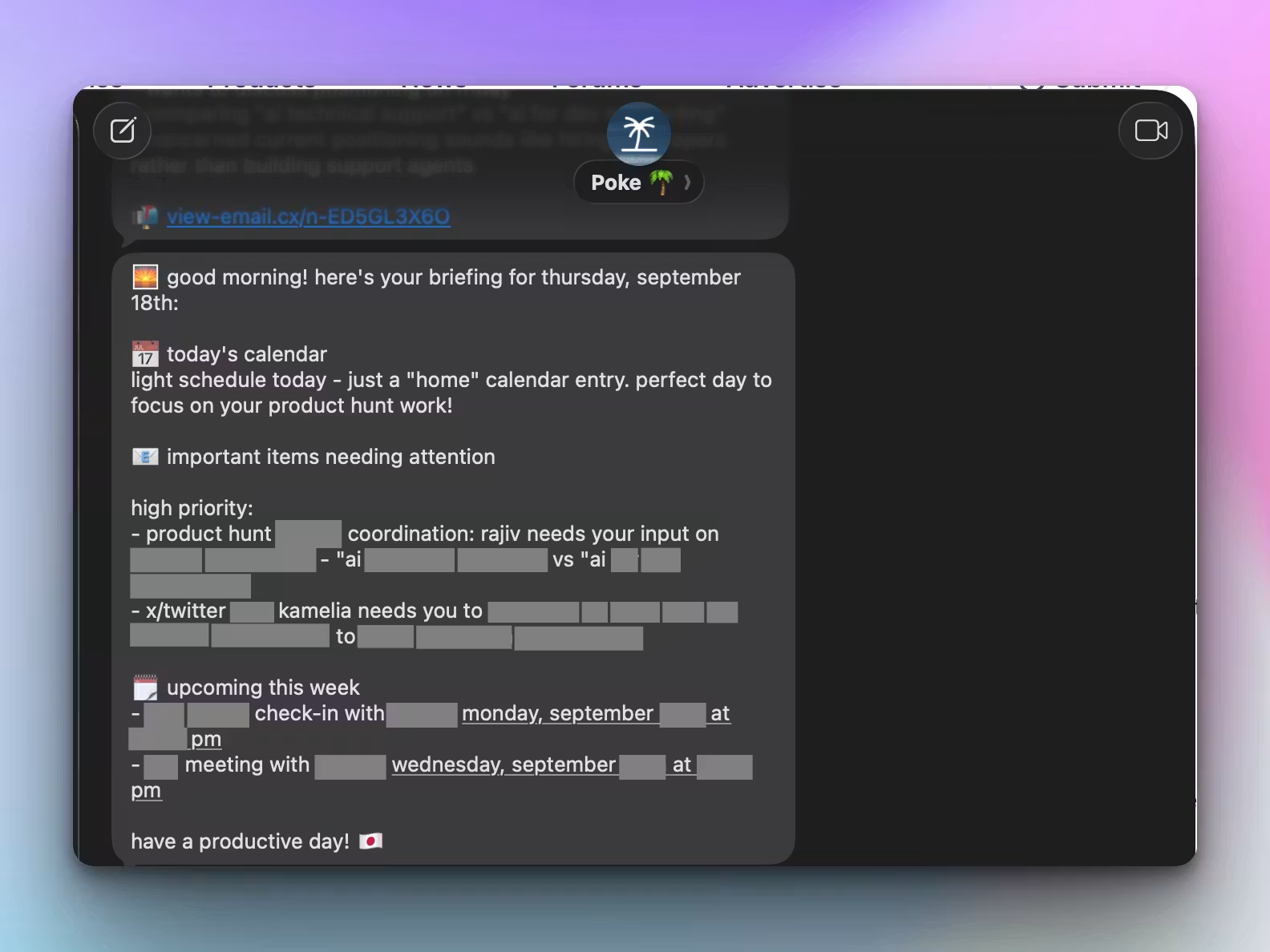1270x952 pixels.
Task: Expand Poke conversation details chevron
Action: (687, 183)
